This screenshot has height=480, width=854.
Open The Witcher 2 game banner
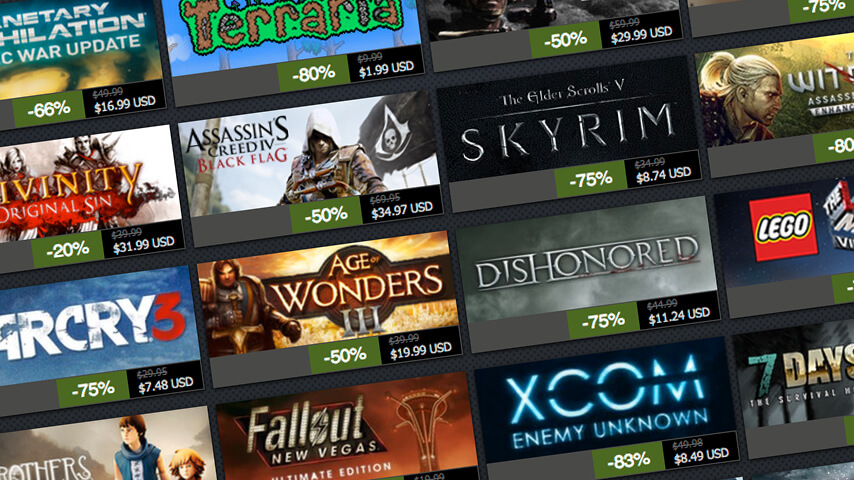point(776,93)
